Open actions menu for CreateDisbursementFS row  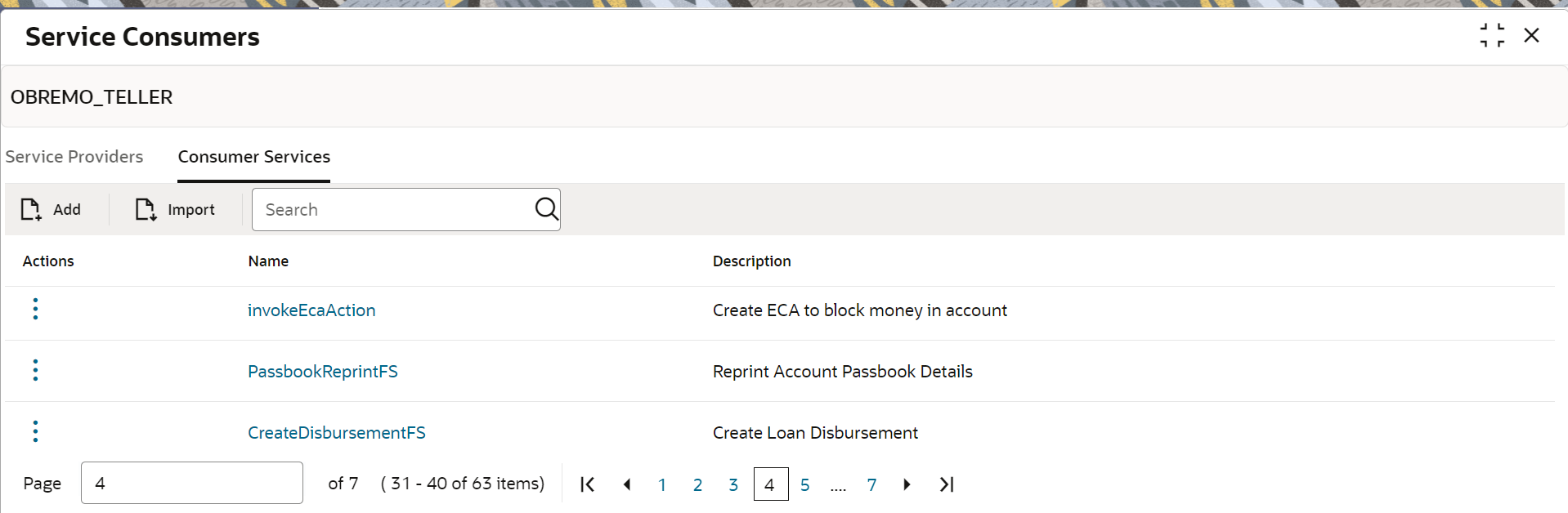coord(35,431)
